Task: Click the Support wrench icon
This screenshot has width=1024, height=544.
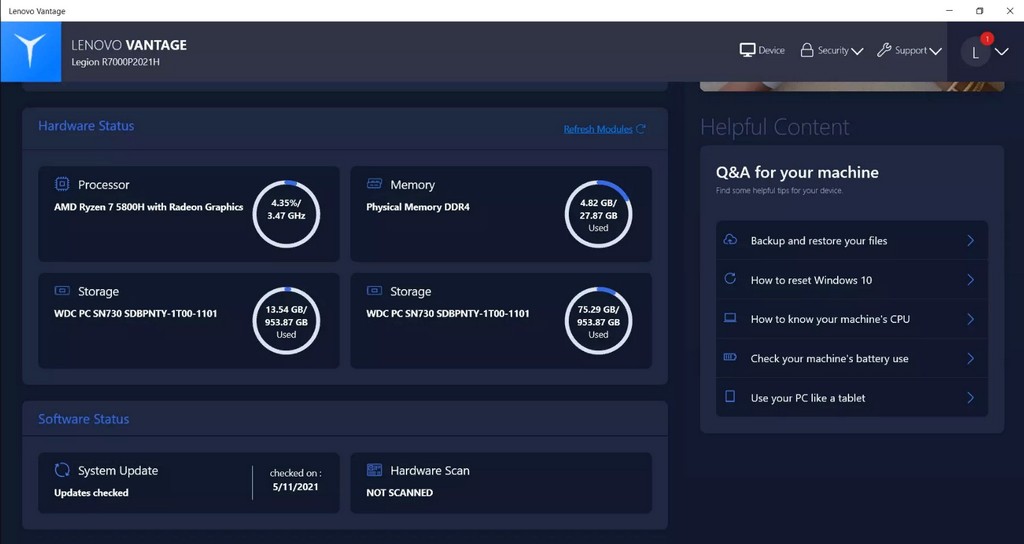Action: 884,50
